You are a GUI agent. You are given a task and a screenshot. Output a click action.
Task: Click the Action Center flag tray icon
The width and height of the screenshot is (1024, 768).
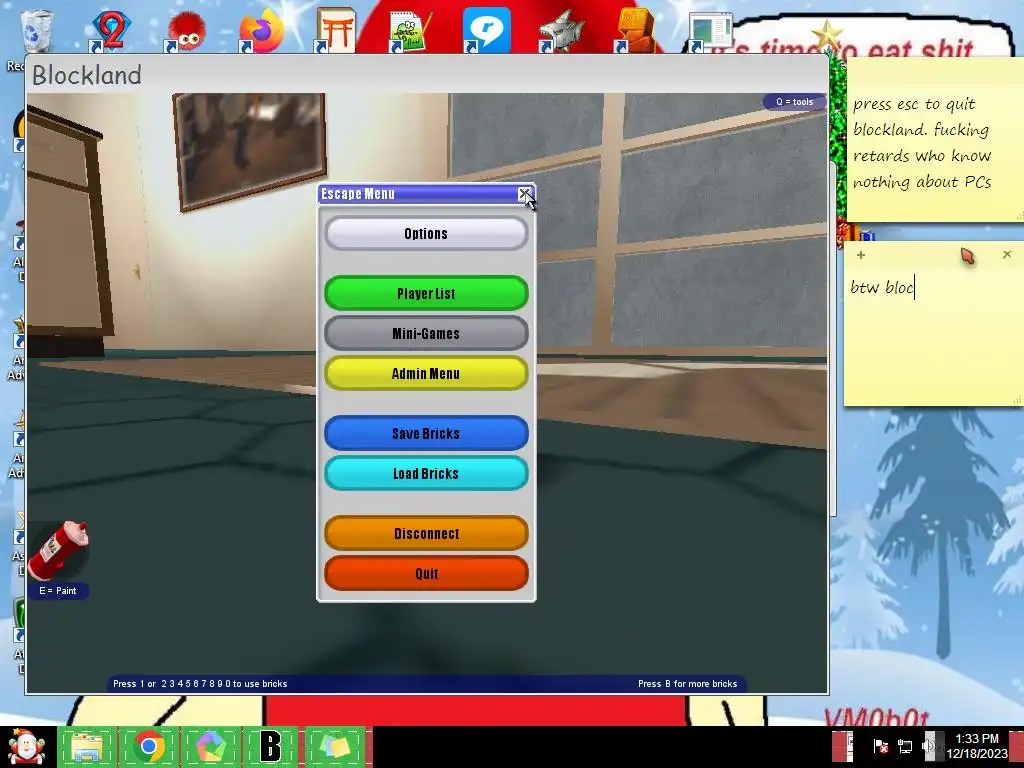pos(880,746)
